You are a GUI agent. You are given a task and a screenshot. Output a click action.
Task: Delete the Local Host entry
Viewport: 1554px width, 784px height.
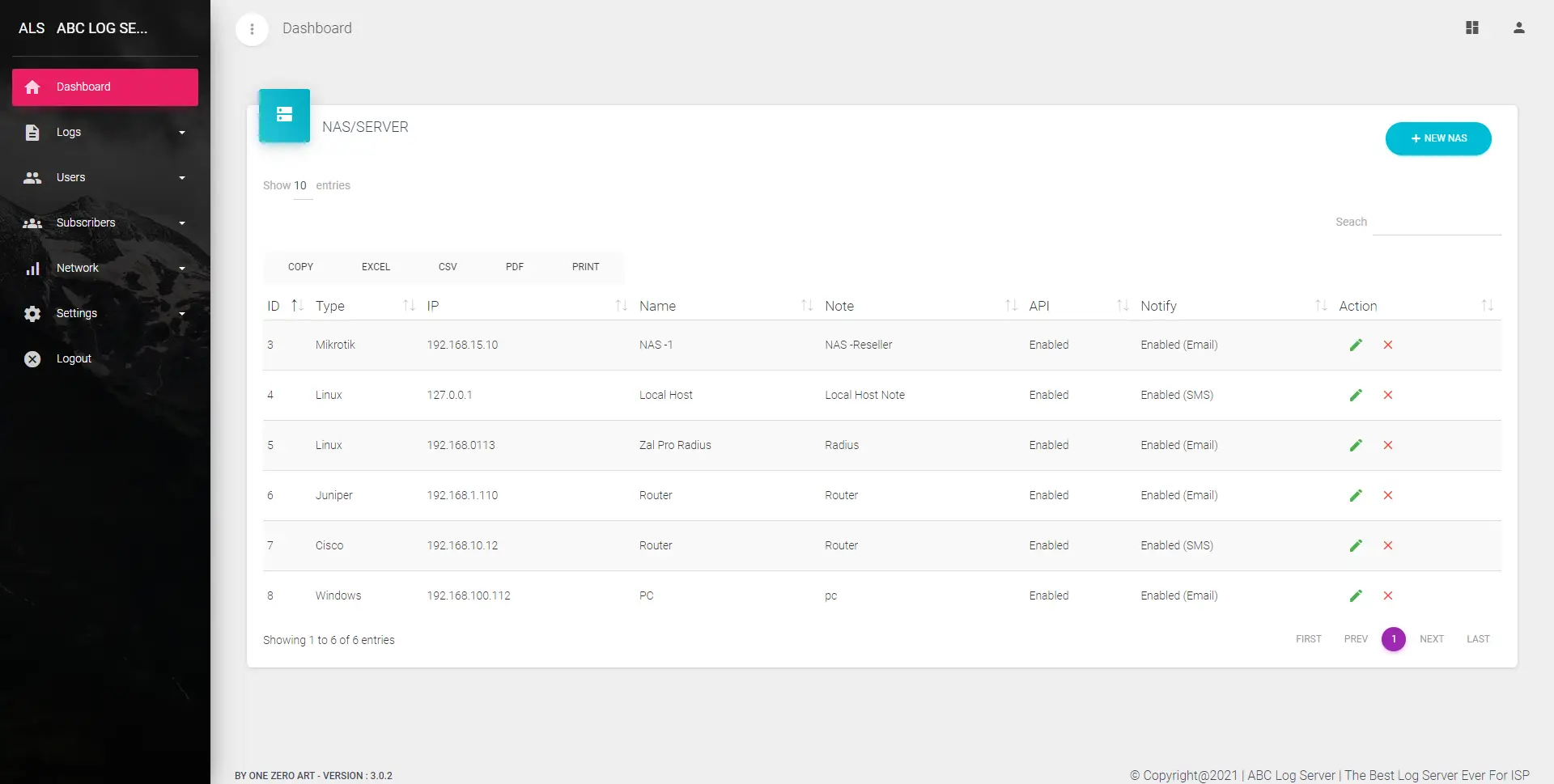(1388, 395)
